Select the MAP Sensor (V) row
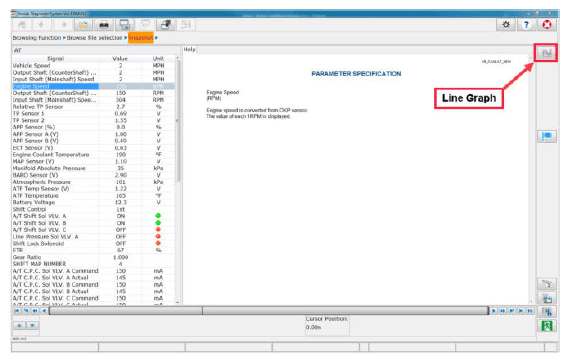 (94, 161)
